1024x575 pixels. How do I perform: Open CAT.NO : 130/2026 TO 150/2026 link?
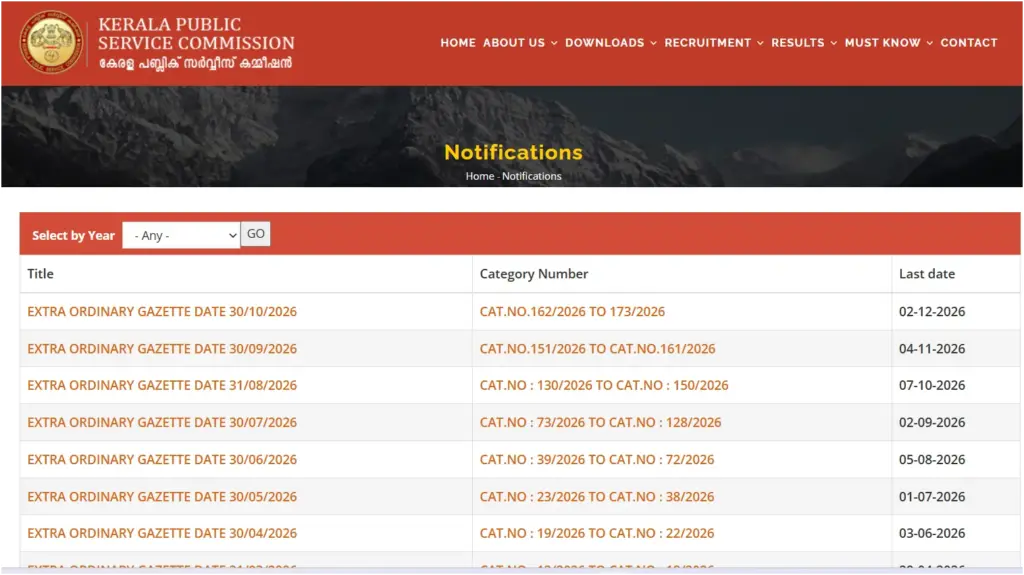(604, 386)
